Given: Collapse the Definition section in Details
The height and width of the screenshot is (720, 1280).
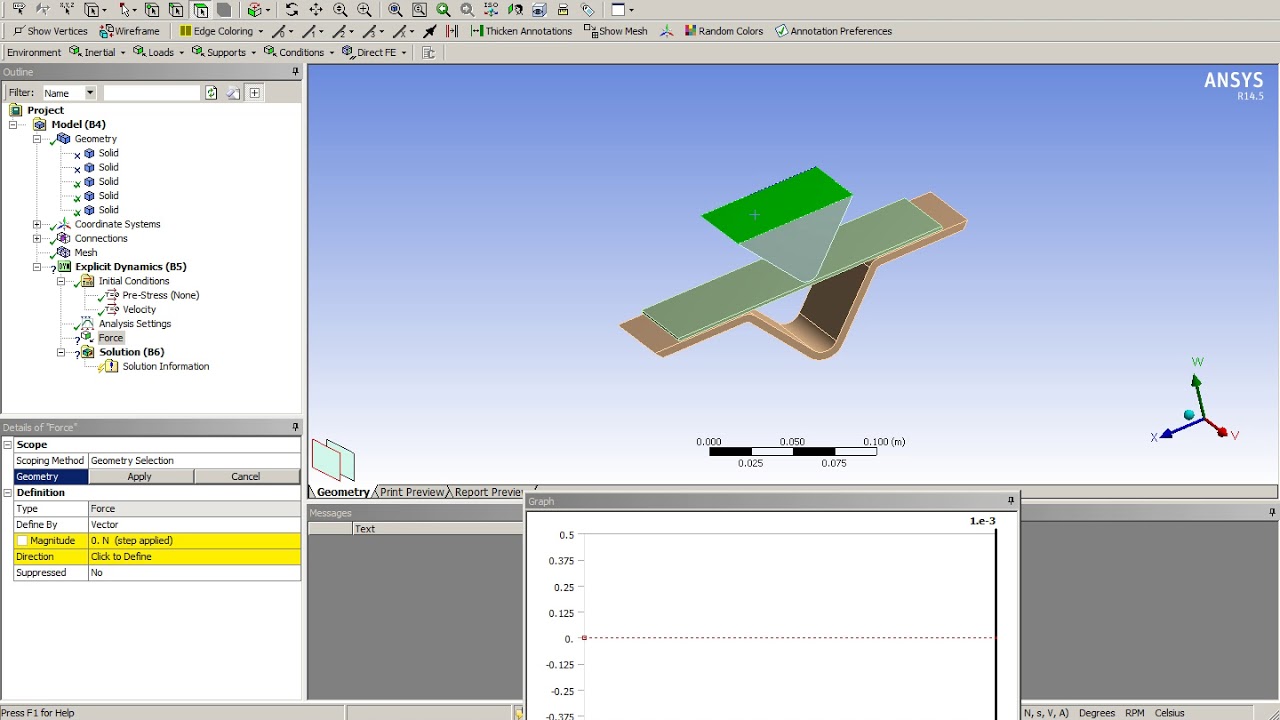Looking at the screenshot, I should click(7, 492).
